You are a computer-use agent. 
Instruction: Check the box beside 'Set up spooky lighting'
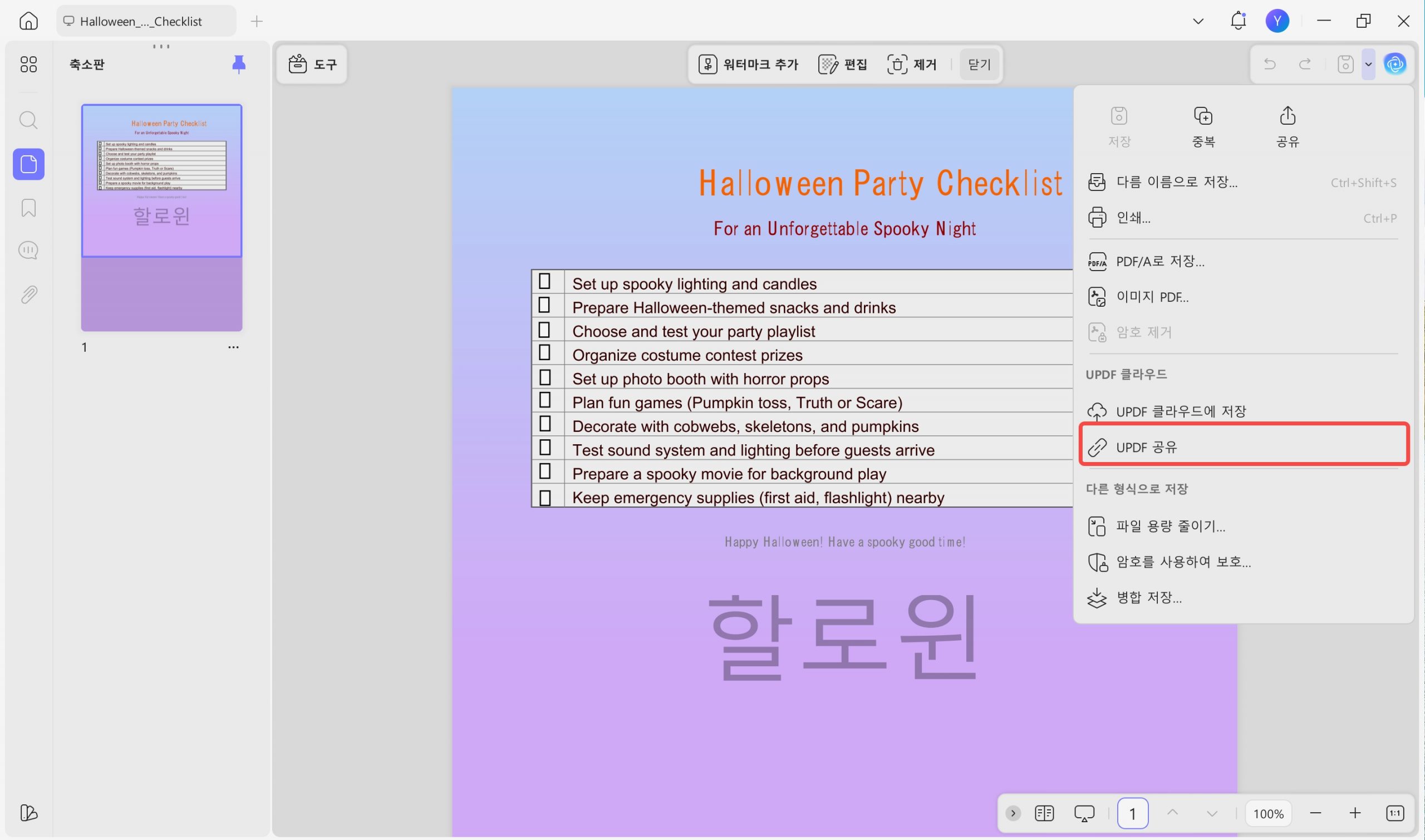544,281
